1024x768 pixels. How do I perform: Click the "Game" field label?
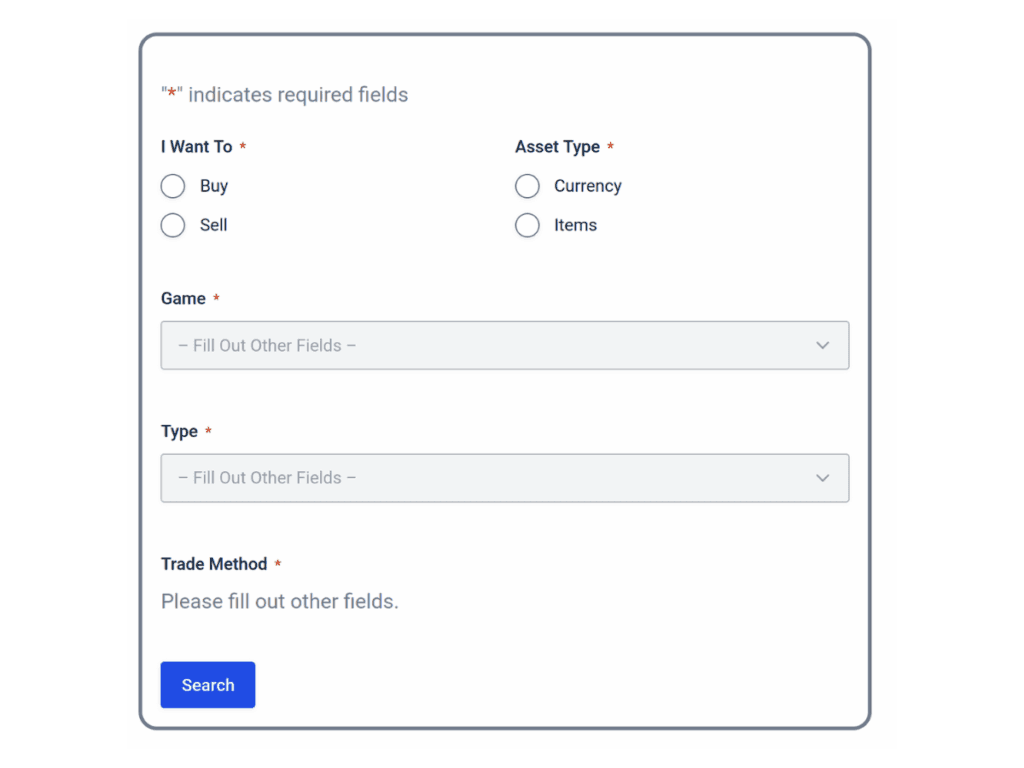click(x=183, y=299)
